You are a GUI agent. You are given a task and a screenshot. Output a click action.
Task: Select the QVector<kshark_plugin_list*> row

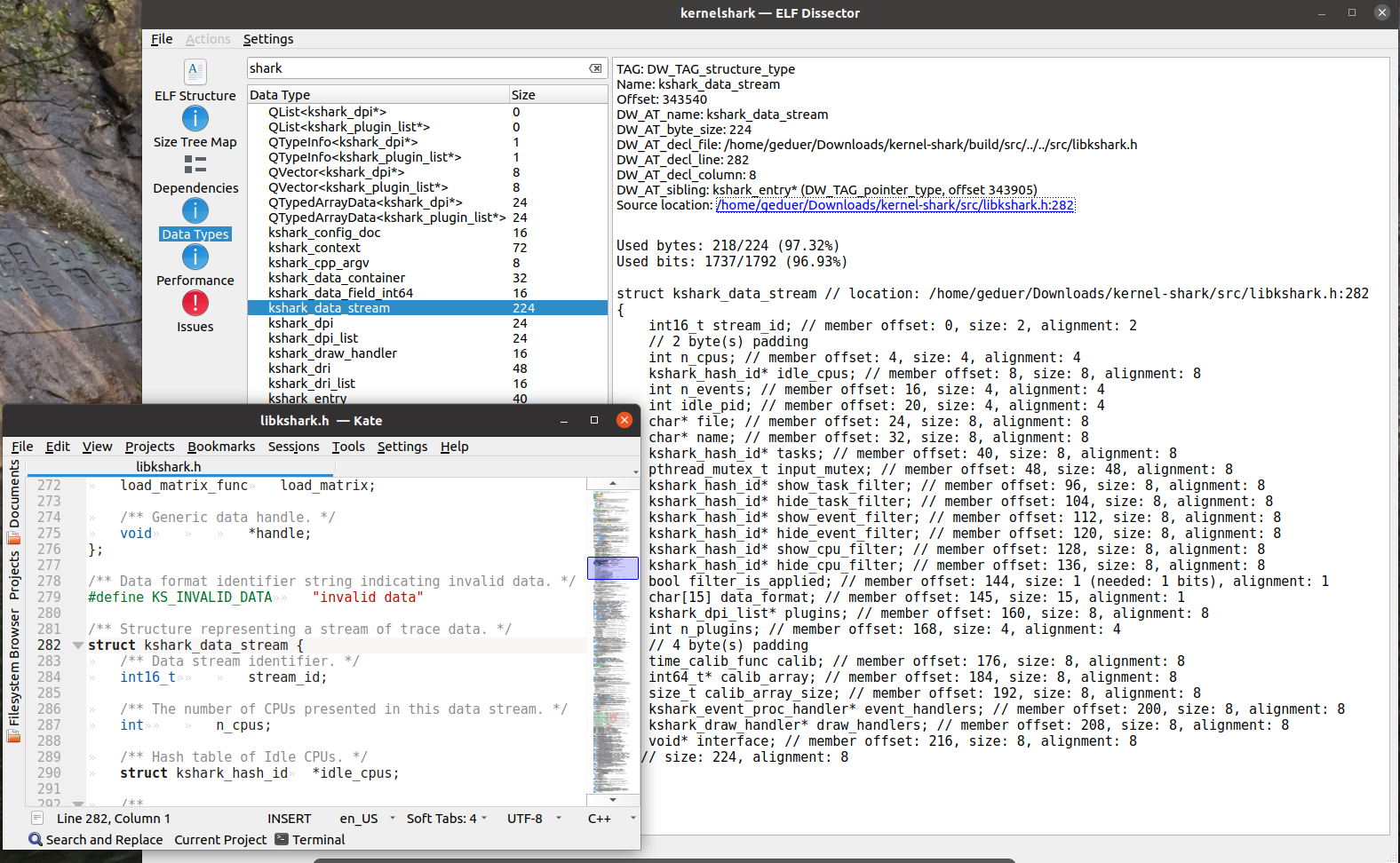point(427,187)
